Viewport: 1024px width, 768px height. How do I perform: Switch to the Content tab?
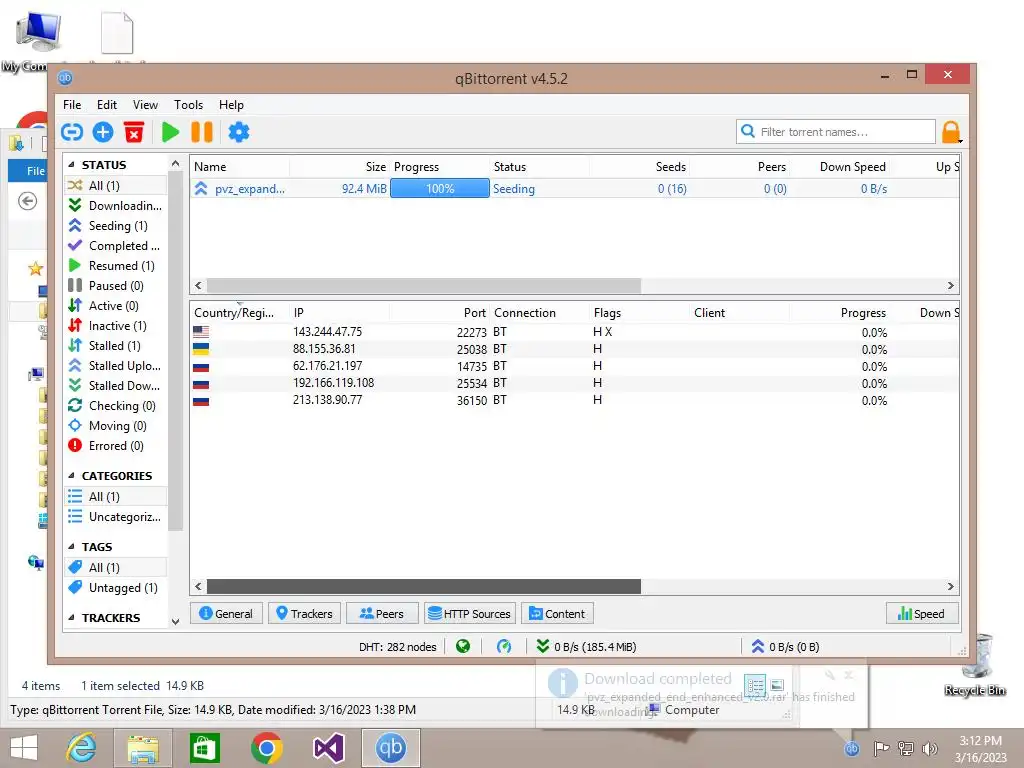[x=557, y=614]
